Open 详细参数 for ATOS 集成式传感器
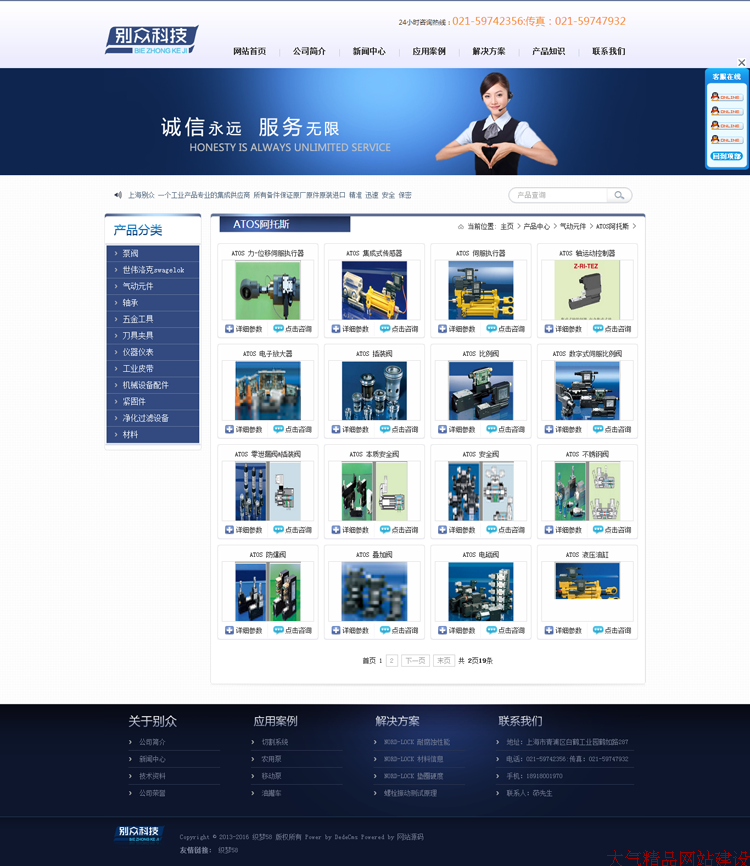This screenshot has height=866, width=750. [x=350, y=329]
